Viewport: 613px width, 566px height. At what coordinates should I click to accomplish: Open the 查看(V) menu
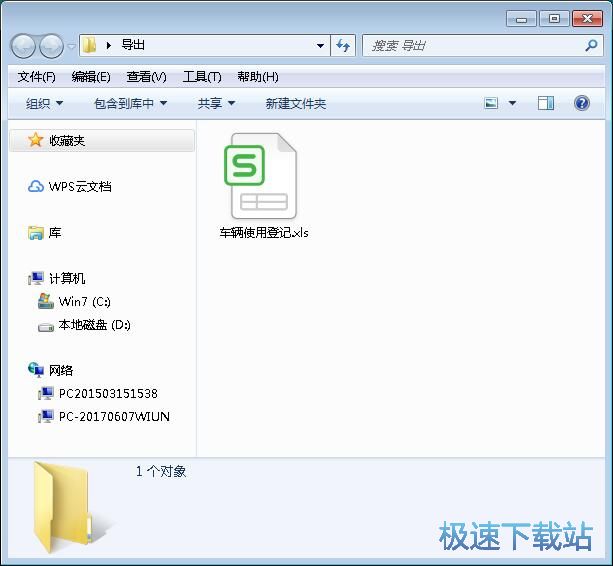146,77
